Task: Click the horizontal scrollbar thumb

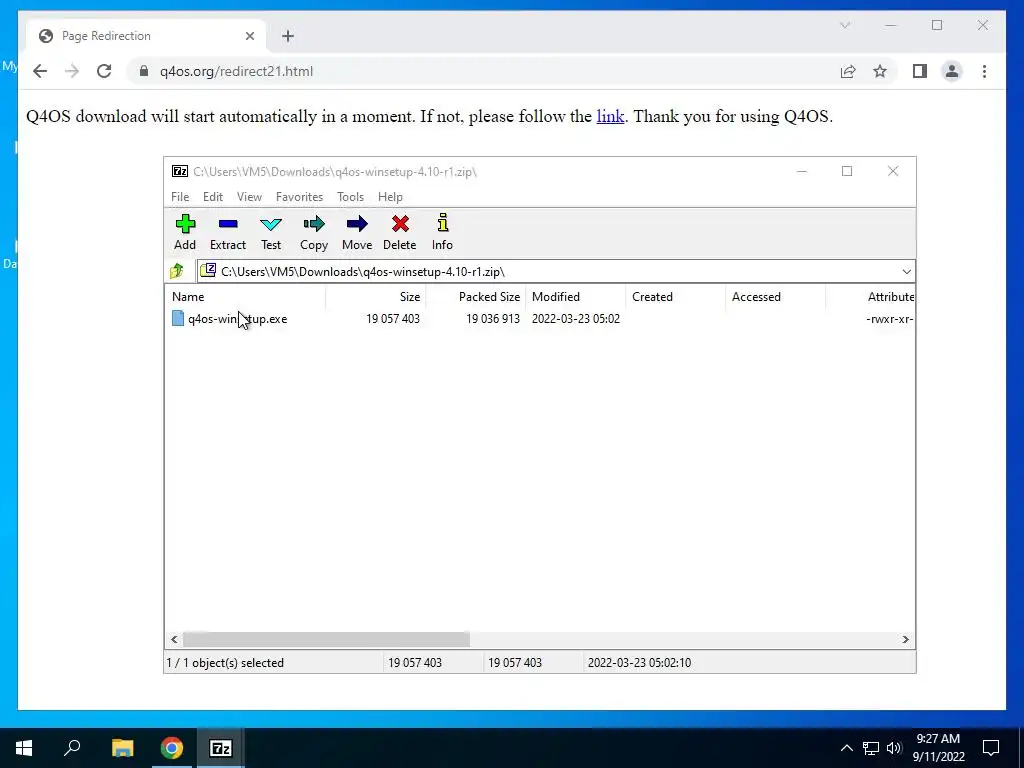Action: tap(326, 639)
